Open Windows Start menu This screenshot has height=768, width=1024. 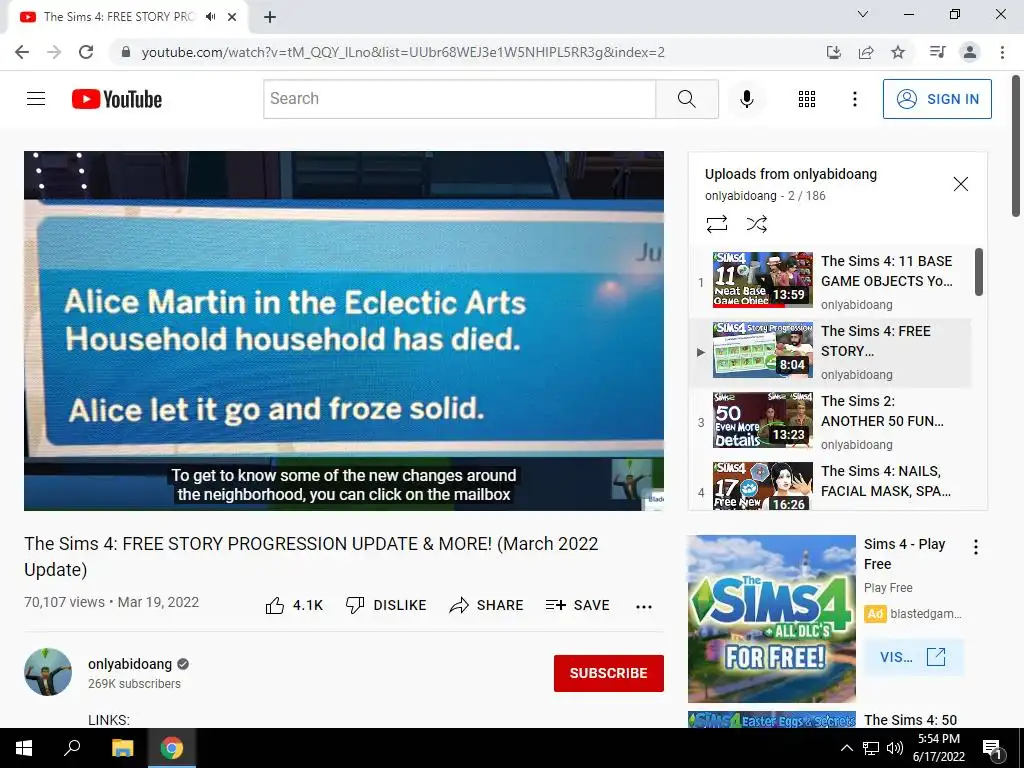(x=24, y=748)
